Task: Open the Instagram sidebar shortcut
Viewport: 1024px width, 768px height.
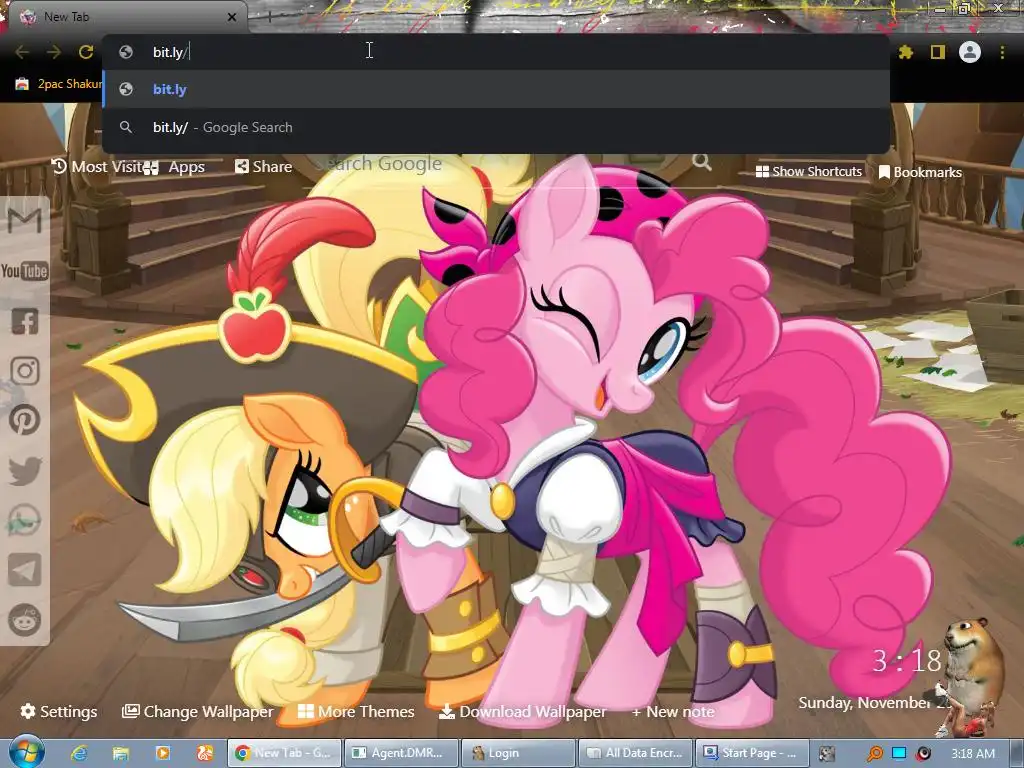Action: [x=25, y=371]
